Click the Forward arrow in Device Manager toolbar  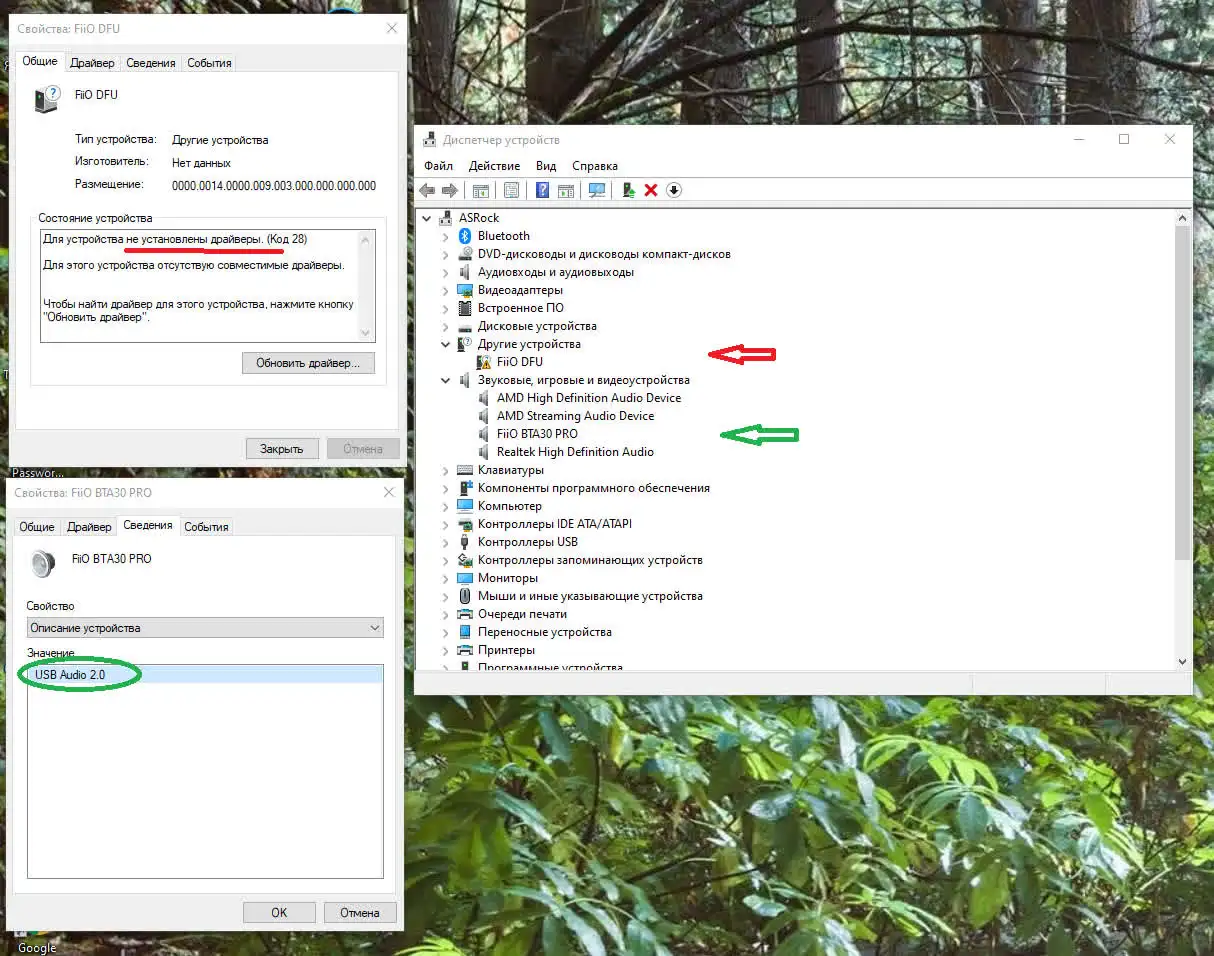(449, 190)
